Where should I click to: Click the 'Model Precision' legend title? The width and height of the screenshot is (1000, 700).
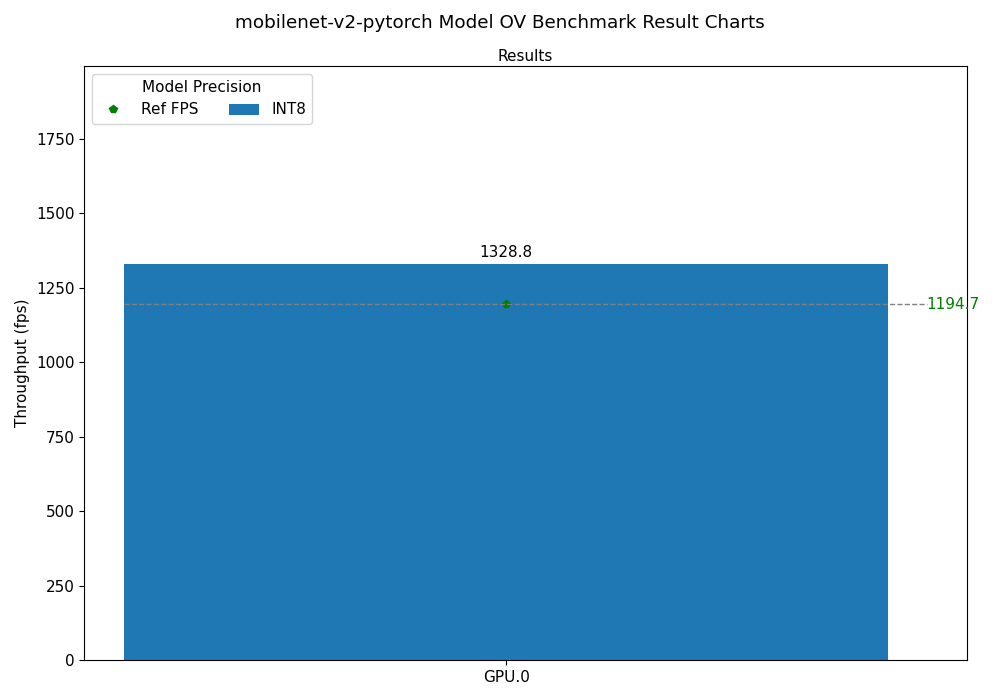(201, 87)
